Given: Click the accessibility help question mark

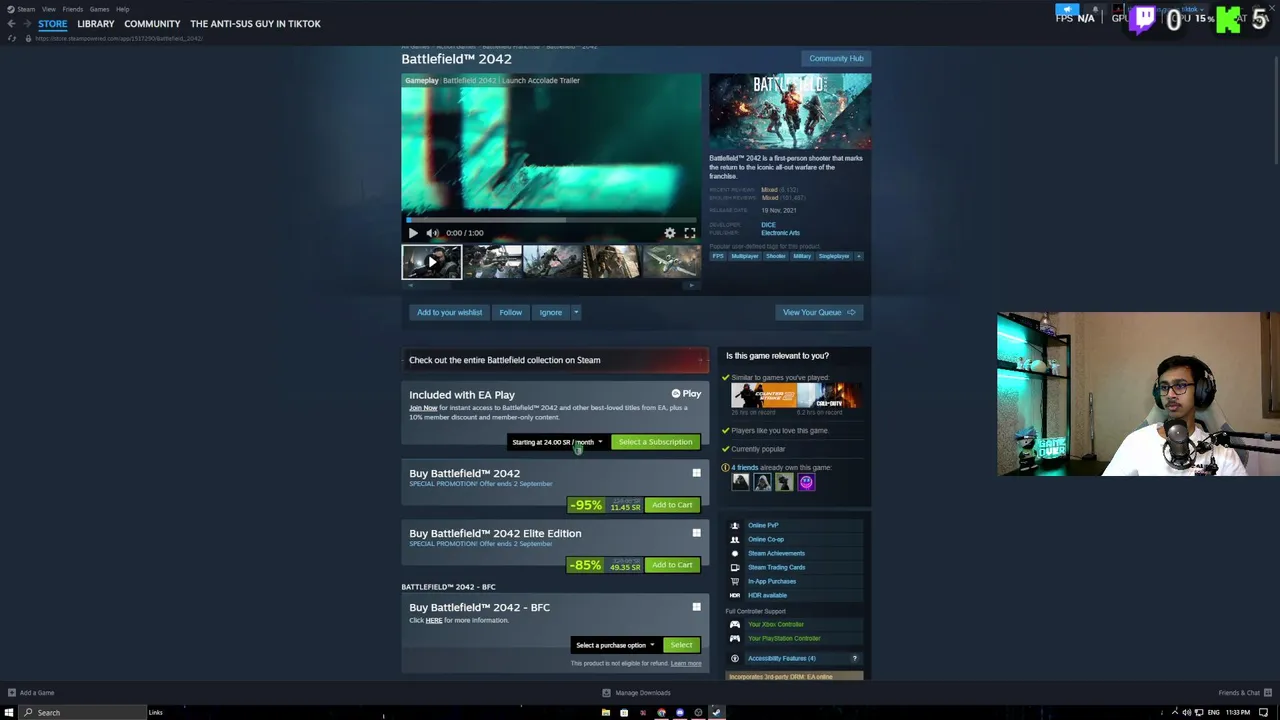Looking at the screenshot, I should pyautogui.click(x=854, y=658).
